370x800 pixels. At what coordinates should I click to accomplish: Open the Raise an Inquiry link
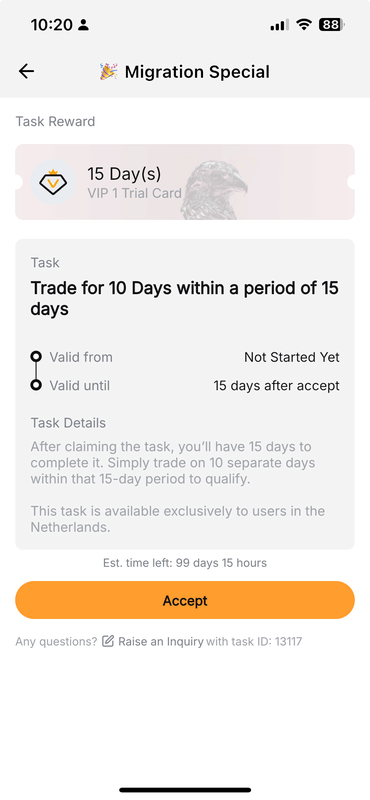(x=161, y=641)
